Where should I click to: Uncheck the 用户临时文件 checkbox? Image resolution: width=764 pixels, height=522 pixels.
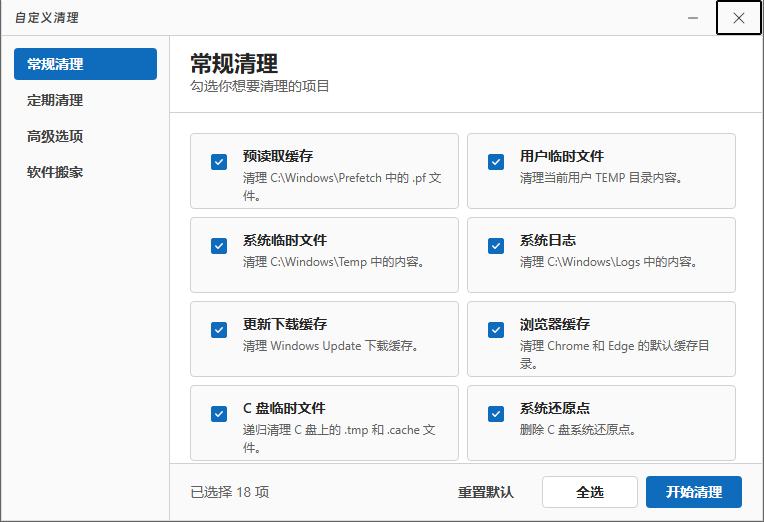tap(496, 162)
